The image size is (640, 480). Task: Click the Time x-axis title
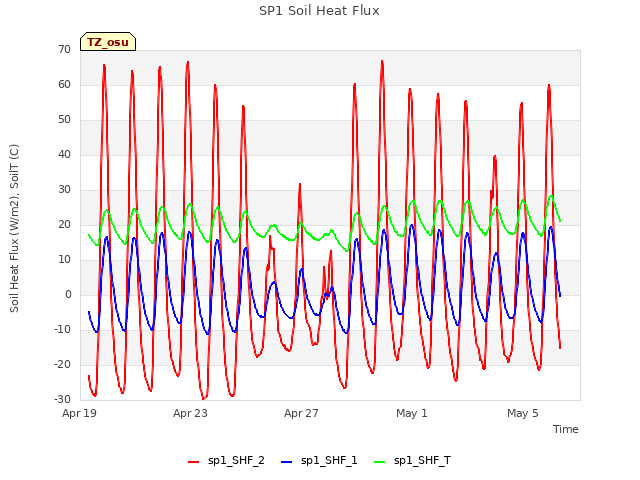[x=566, y=429]
